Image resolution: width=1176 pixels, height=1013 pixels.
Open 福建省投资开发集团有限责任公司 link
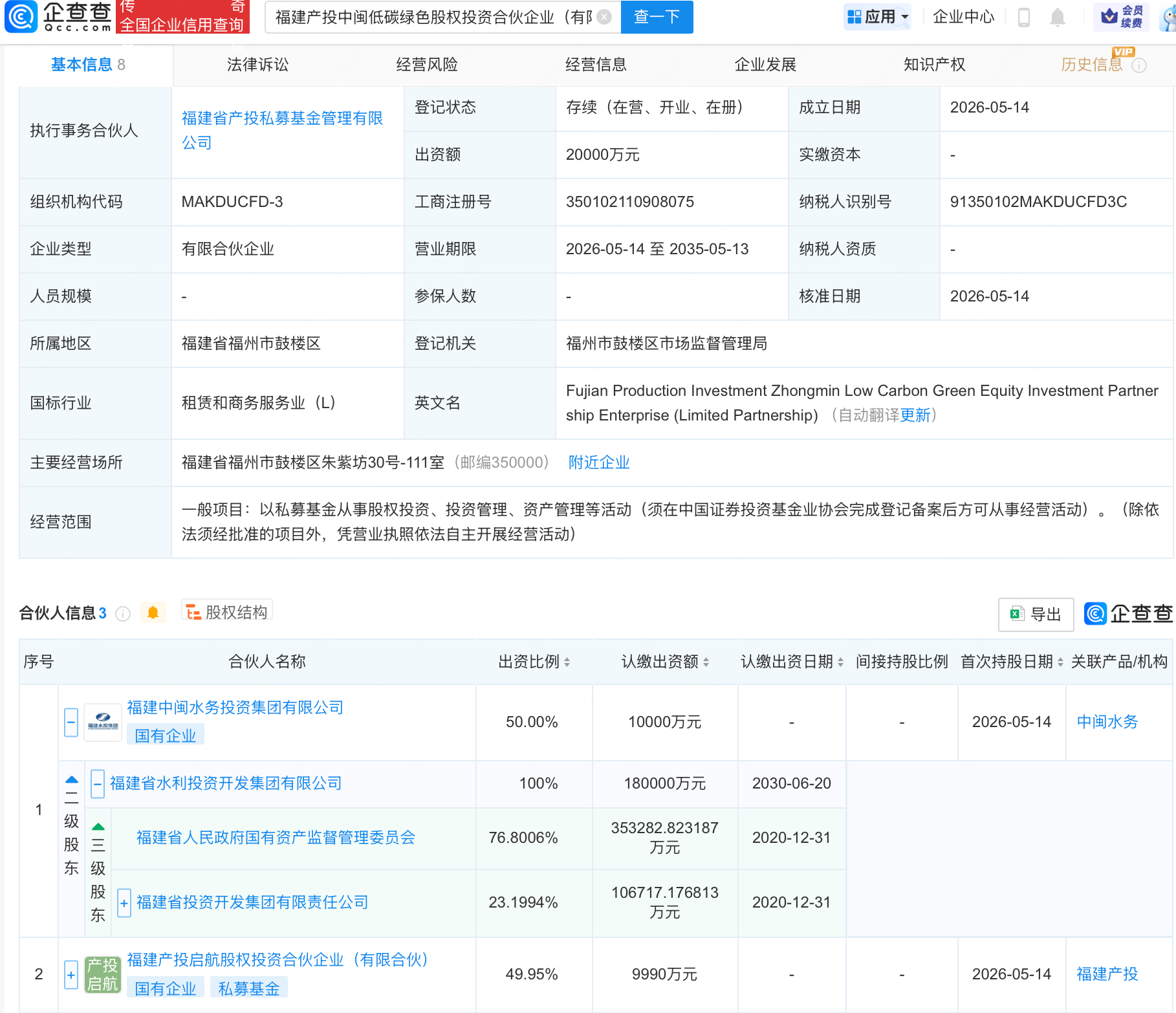(252, 902)
